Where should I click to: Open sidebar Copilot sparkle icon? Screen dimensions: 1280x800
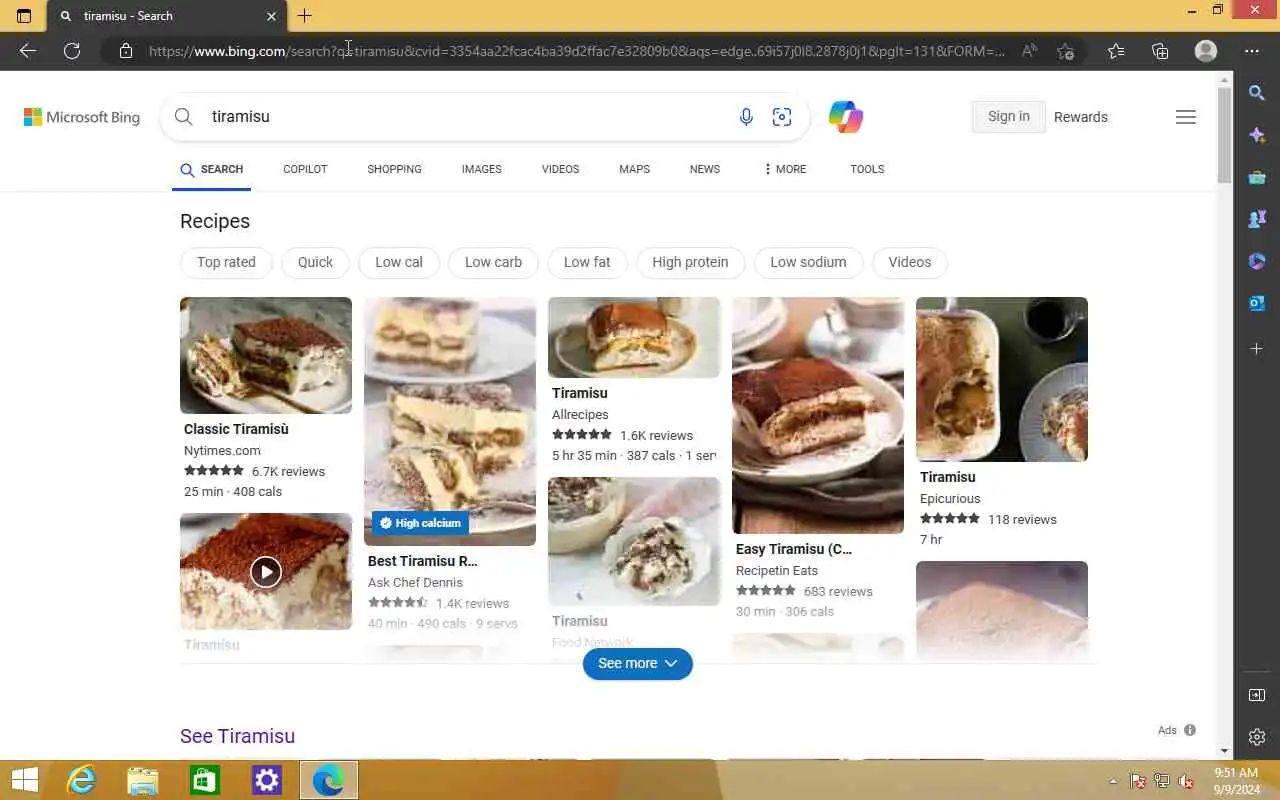(1257, 135)
